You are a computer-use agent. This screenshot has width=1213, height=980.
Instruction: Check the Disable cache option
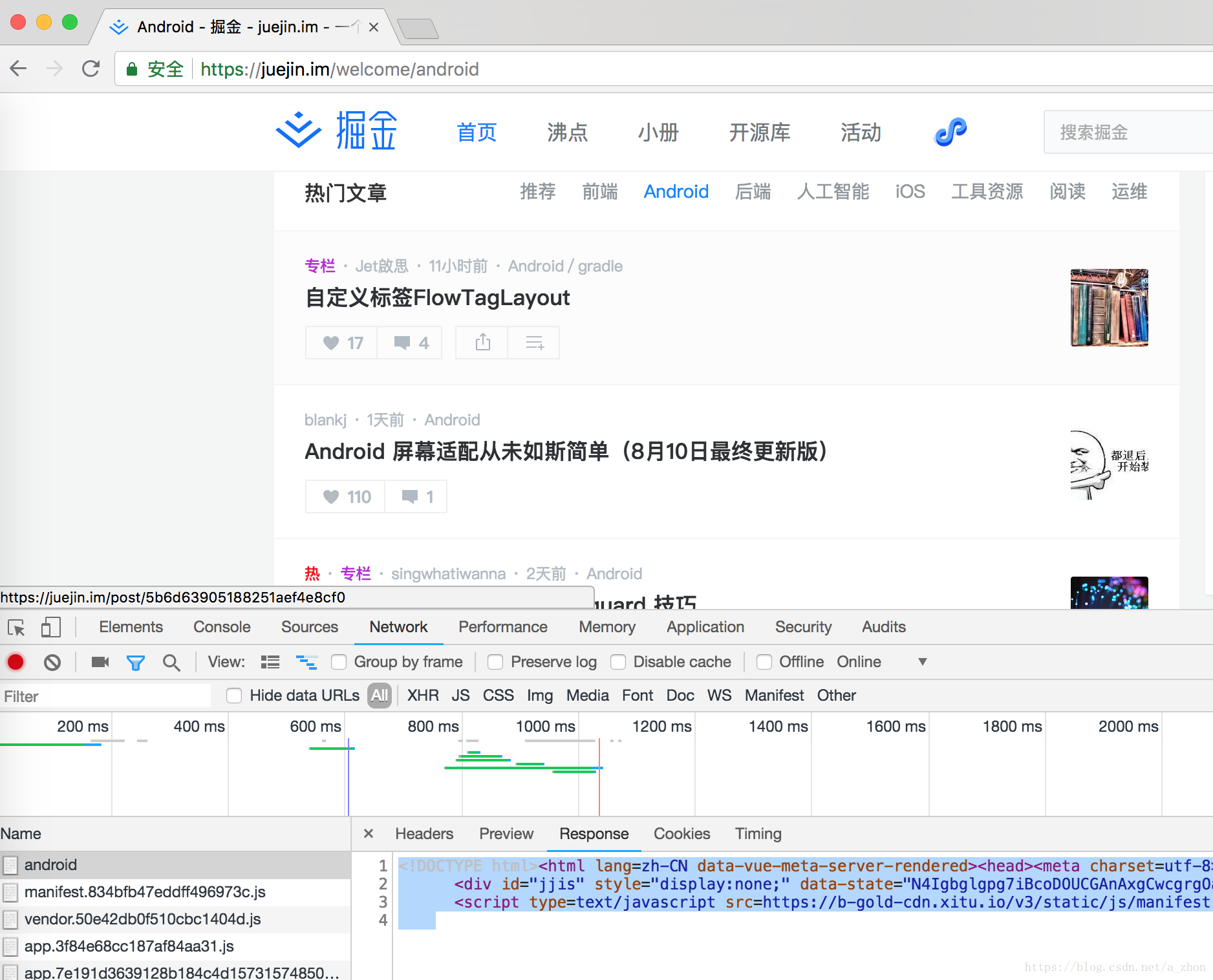pos(618,662)
